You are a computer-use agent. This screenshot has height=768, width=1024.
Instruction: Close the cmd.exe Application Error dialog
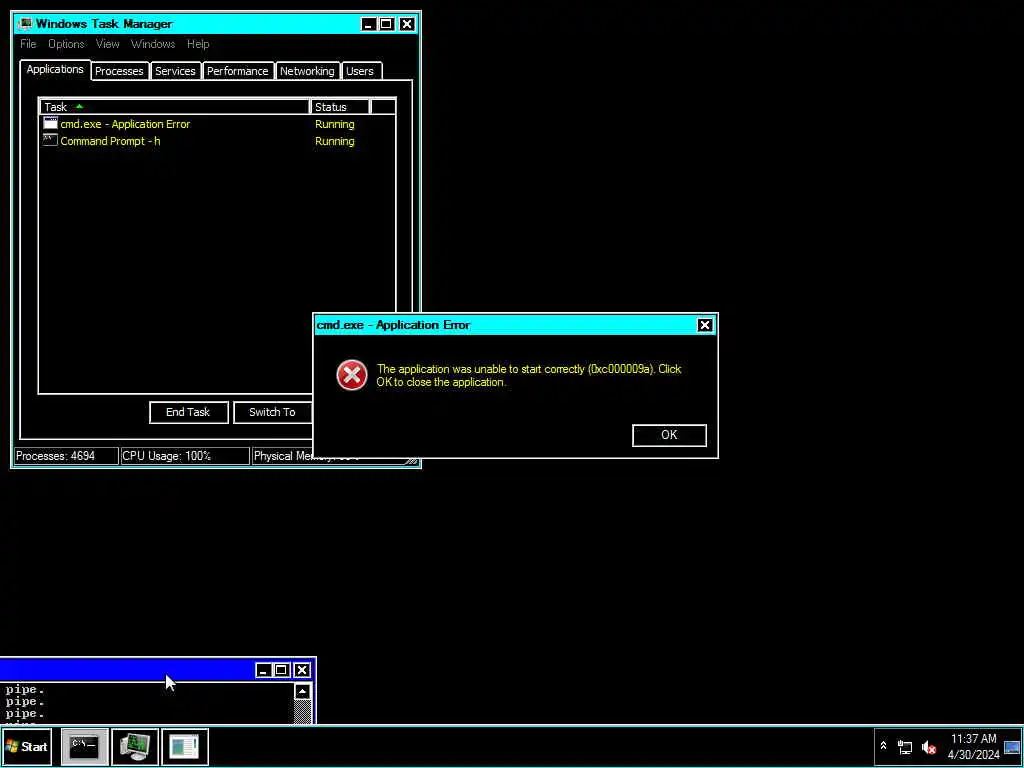point(705,325)
